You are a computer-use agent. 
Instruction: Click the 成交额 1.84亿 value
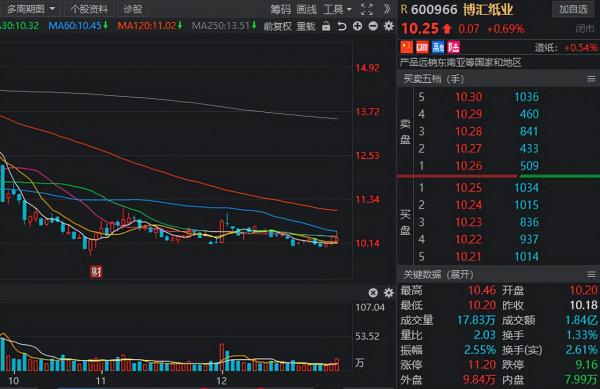point(581,320)
